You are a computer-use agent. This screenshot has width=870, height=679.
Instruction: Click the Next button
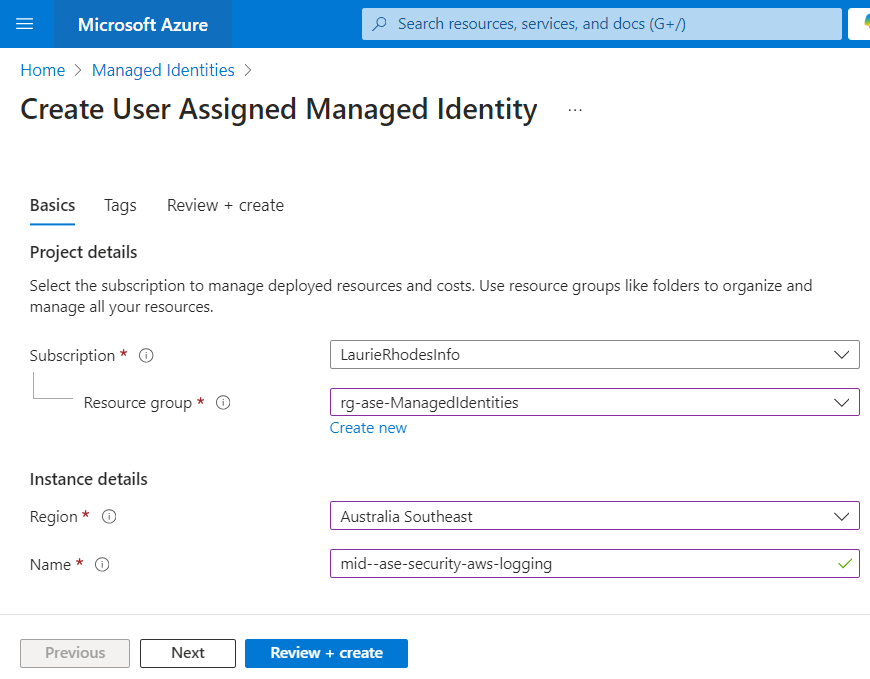pyautogui.click(x=188, y=653)
